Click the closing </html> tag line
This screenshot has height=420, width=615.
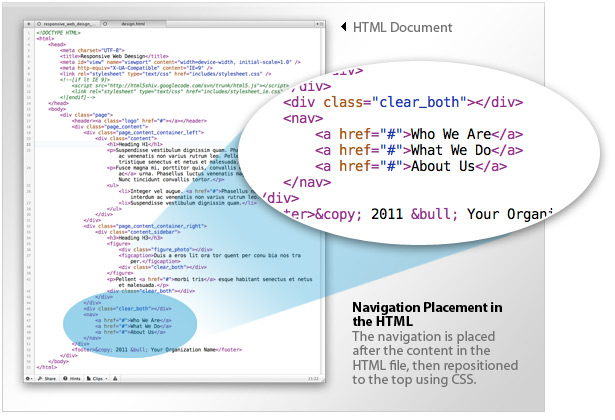47,367
